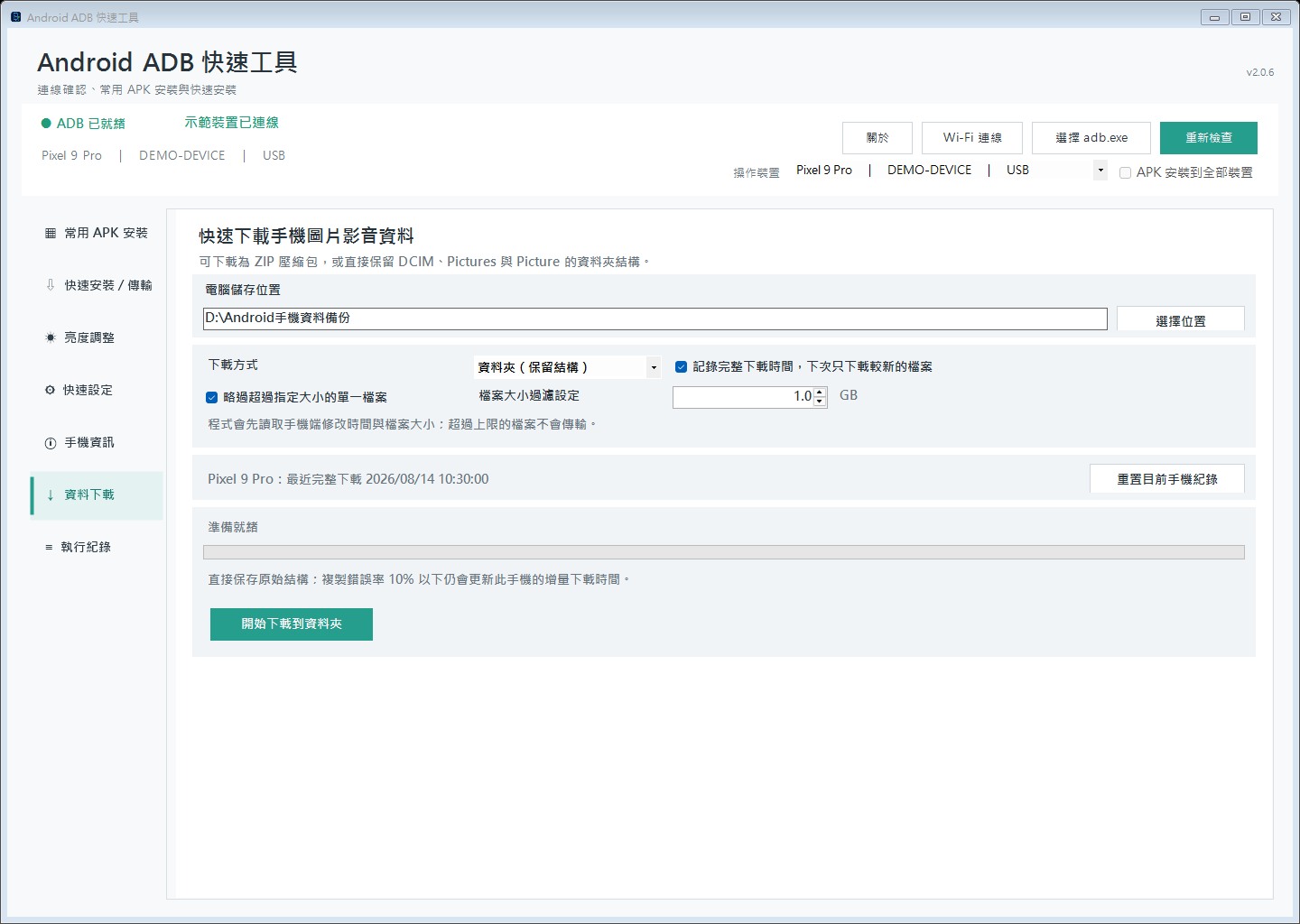The width and height of the screenshot is (1300, 924).
Task: Uncheck 略過超過指定大小的單一檔案 checkbox
Action: click(x=211, y=397)
